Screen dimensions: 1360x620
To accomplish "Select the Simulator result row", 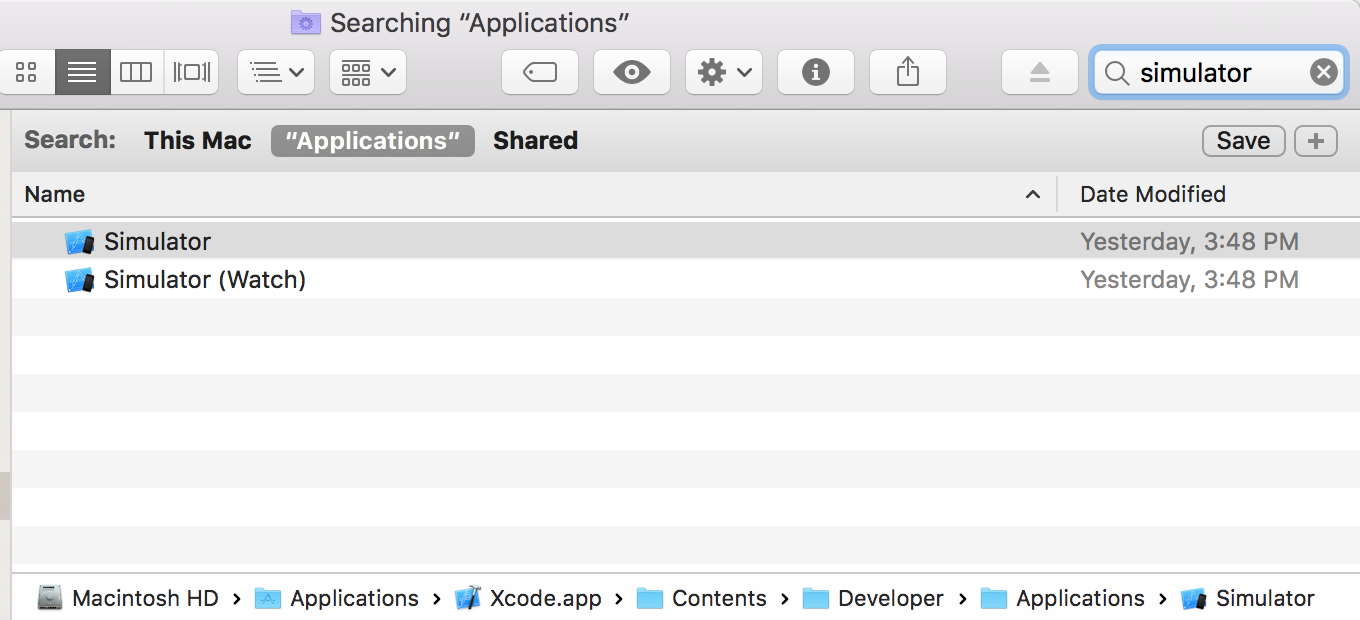I will tap(685, 241).
